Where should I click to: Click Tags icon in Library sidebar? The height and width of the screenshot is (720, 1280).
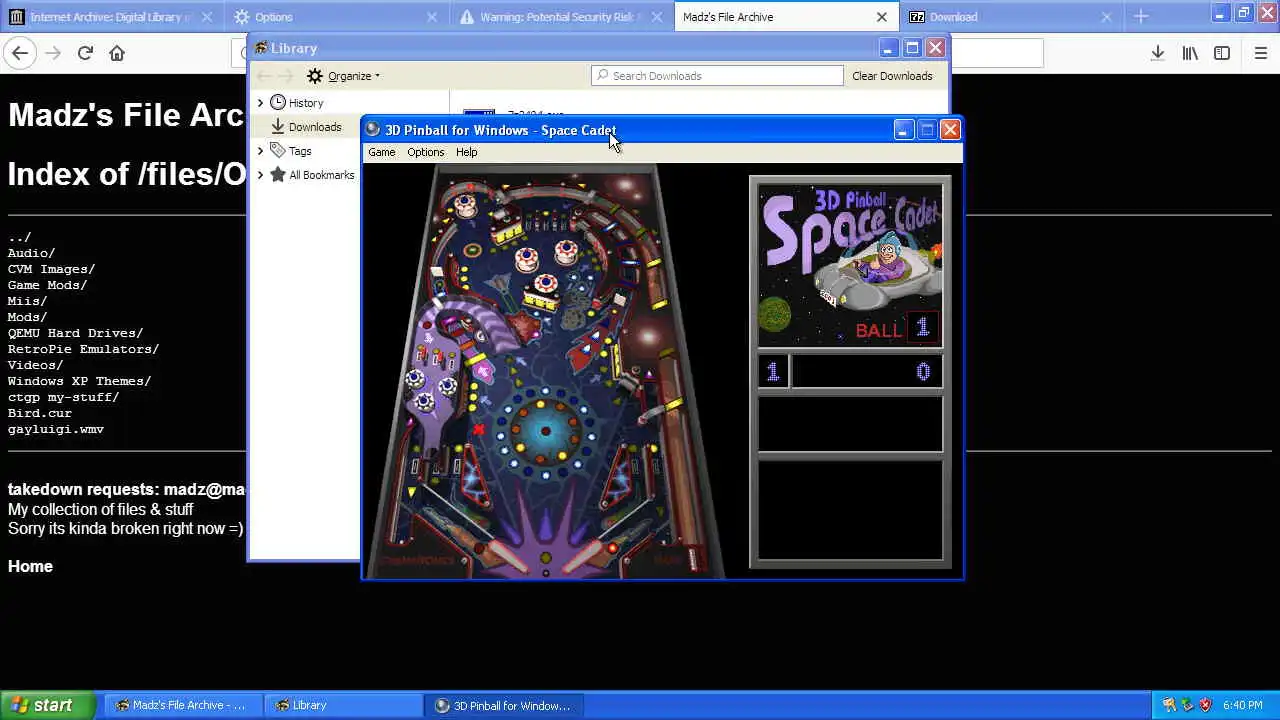[278, 150]
